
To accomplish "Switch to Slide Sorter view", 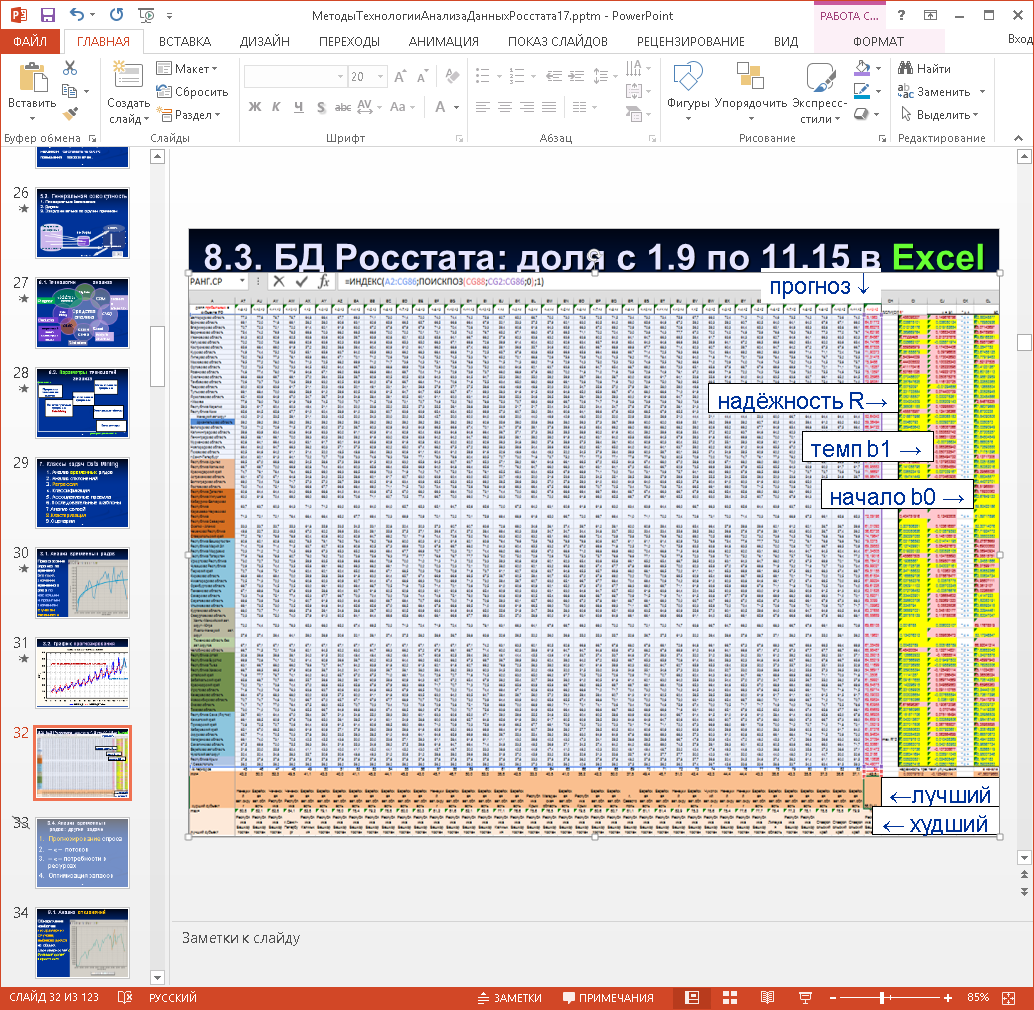I will click(x=730, y=997).
